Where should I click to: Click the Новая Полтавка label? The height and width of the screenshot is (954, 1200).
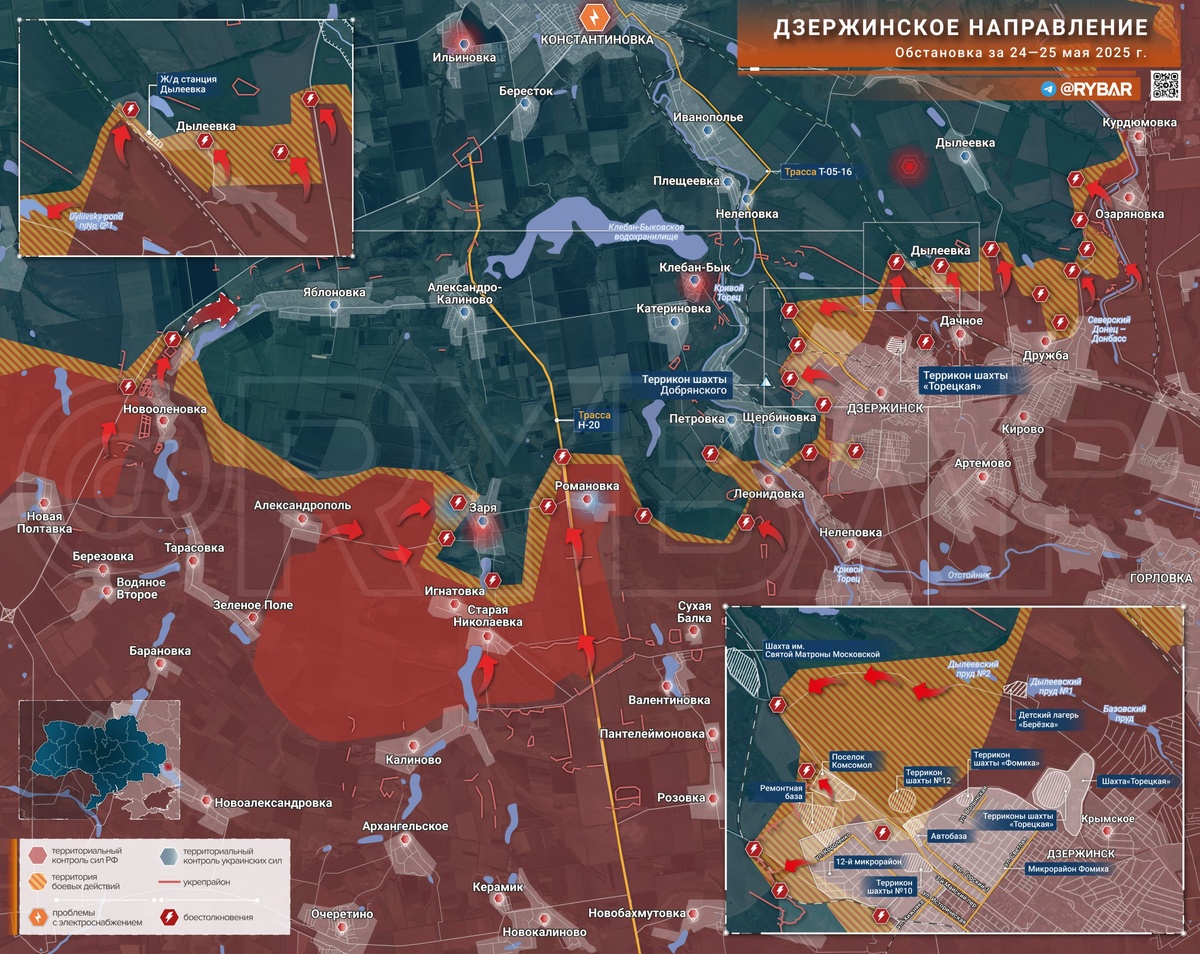point(43,521)
